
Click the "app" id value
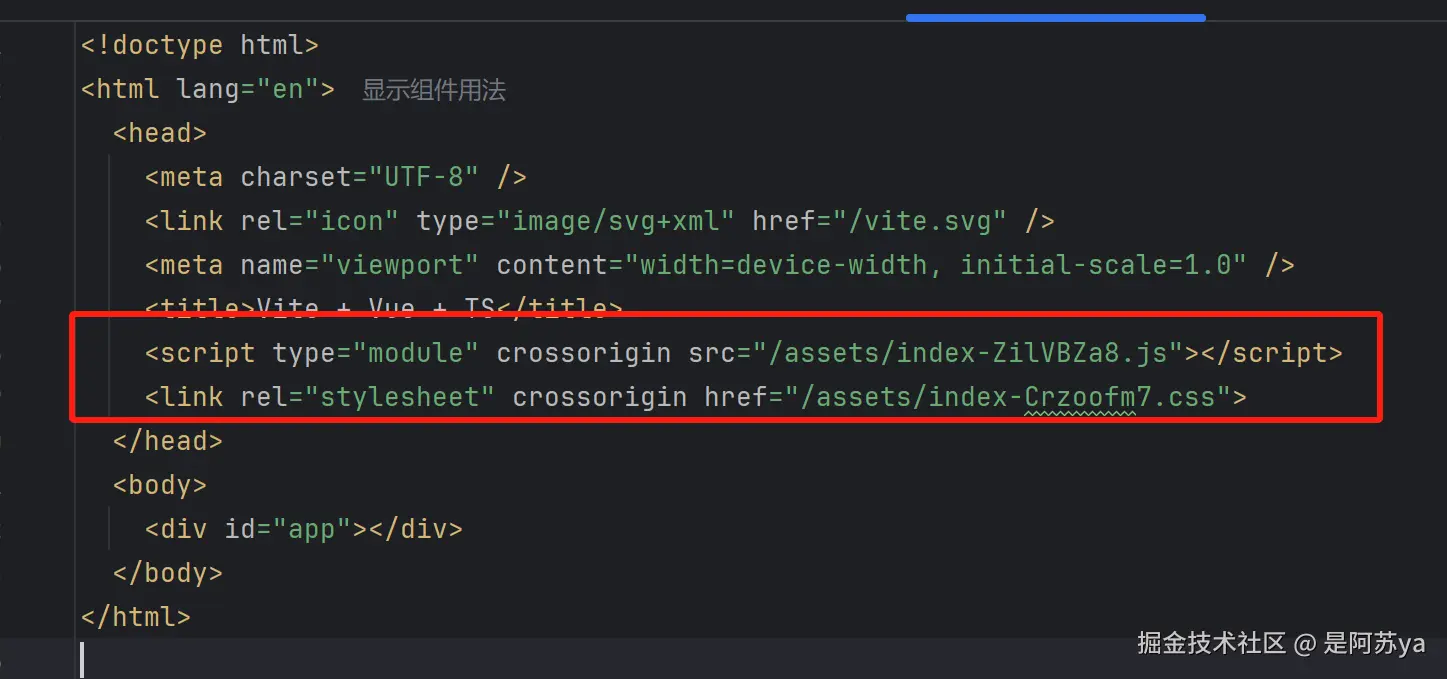point(312,529)
